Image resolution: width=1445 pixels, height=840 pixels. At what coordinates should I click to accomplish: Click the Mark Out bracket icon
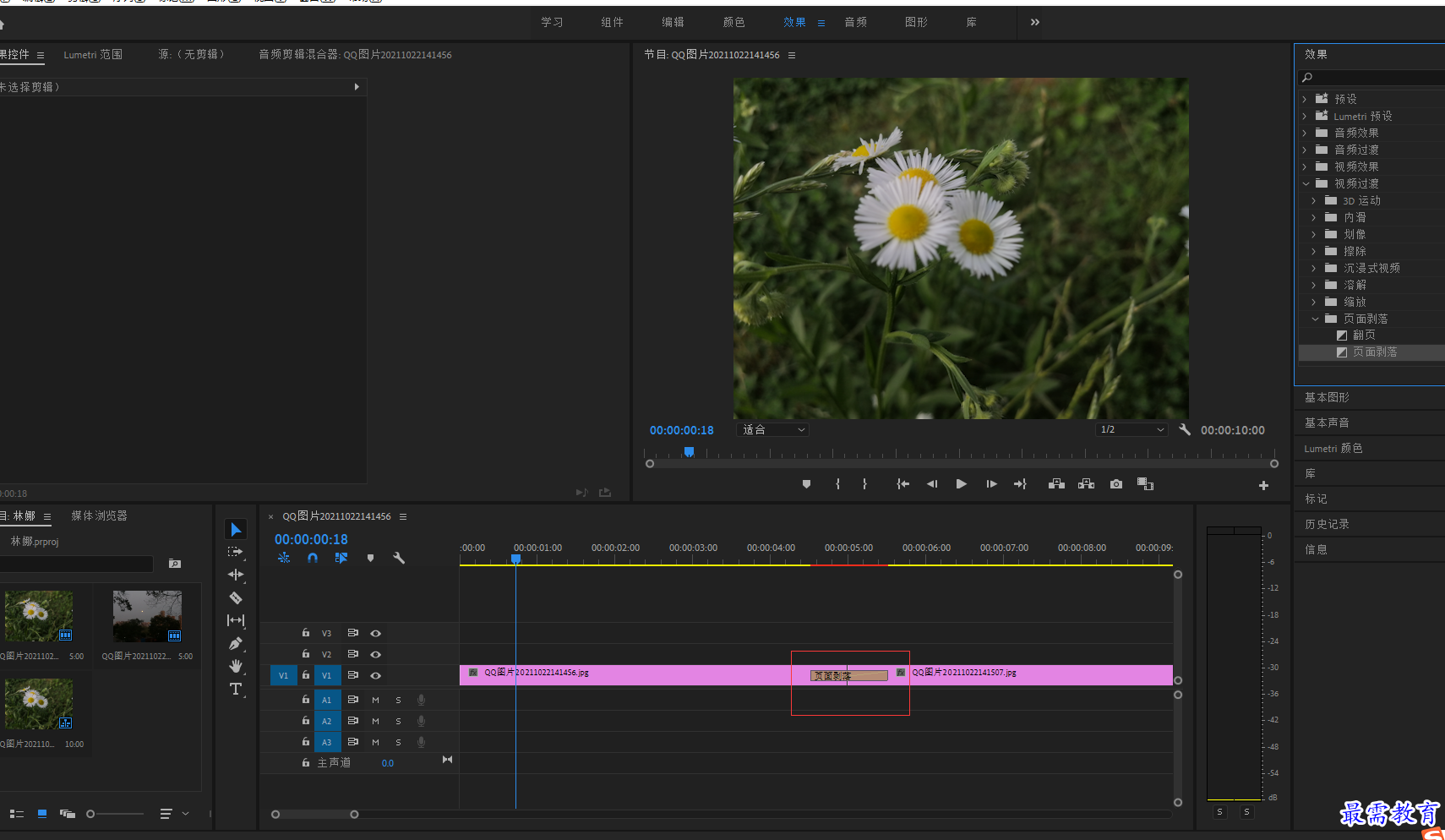coord(864,484)
